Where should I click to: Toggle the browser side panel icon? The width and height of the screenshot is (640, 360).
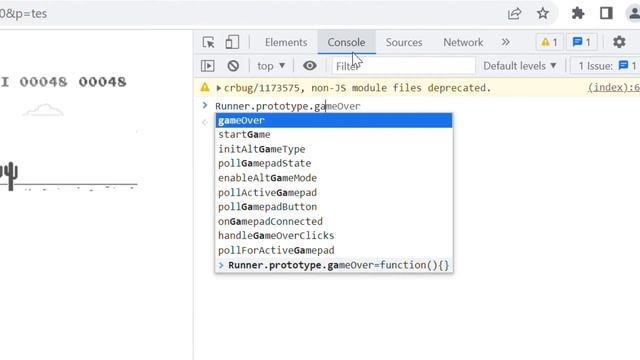click(x=606, y=13)
